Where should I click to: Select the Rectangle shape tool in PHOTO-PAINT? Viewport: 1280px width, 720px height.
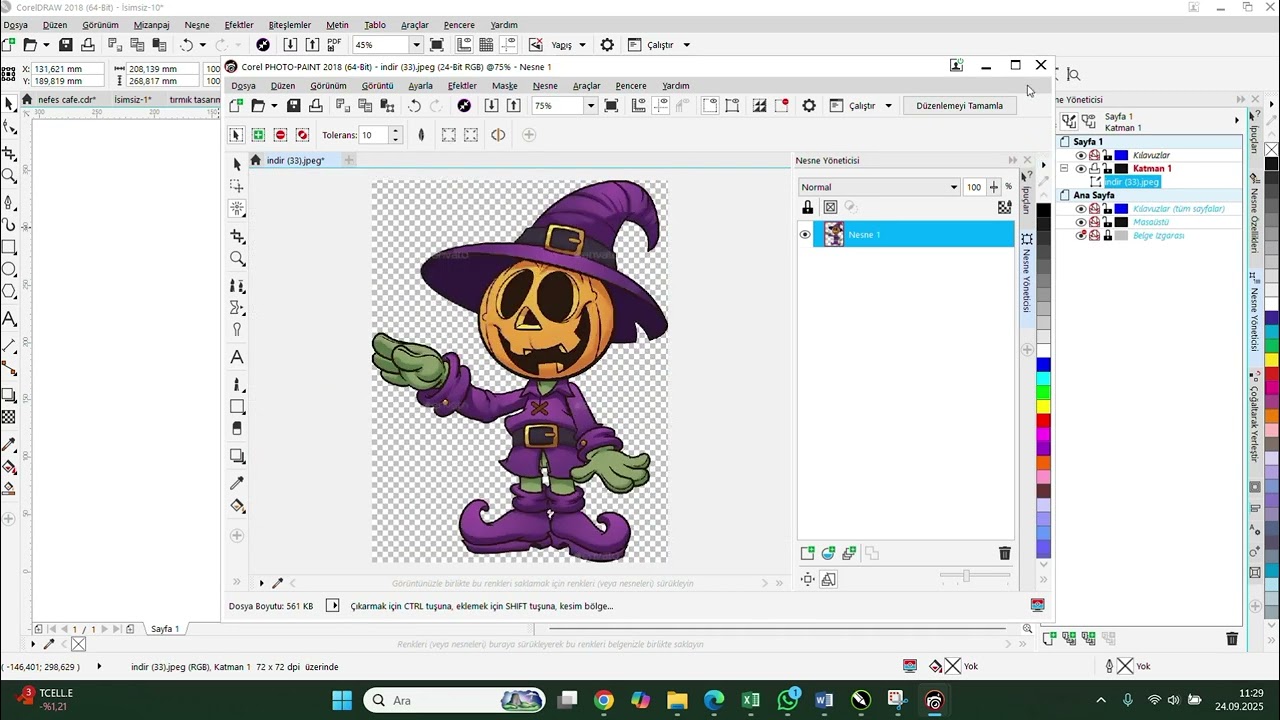pos(237,407)
